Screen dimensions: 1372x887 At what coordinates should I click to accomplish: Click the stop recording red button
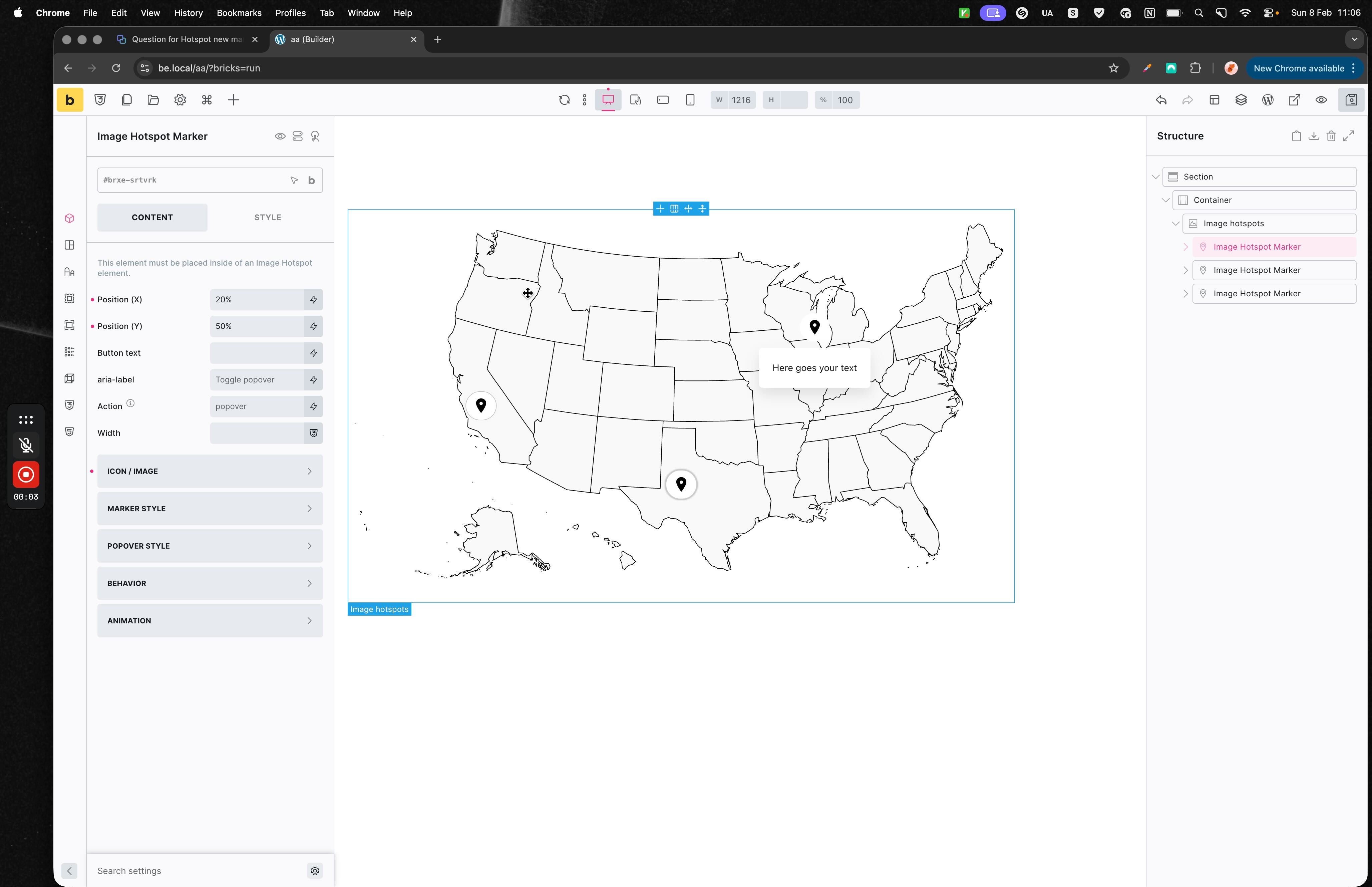tap(26, 475)
